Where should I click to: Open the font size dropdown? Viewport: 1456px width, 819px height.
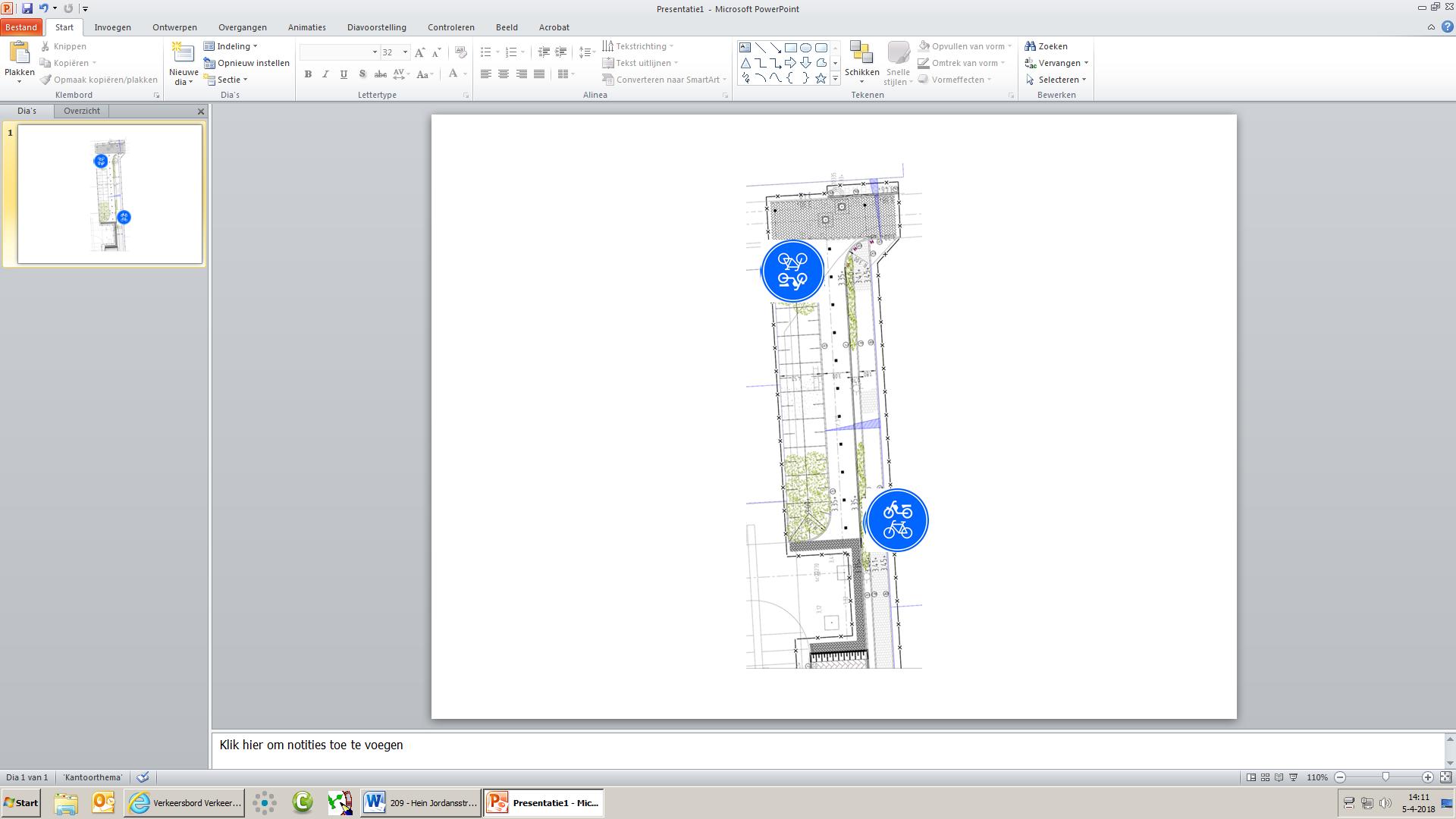coord(405,52)
